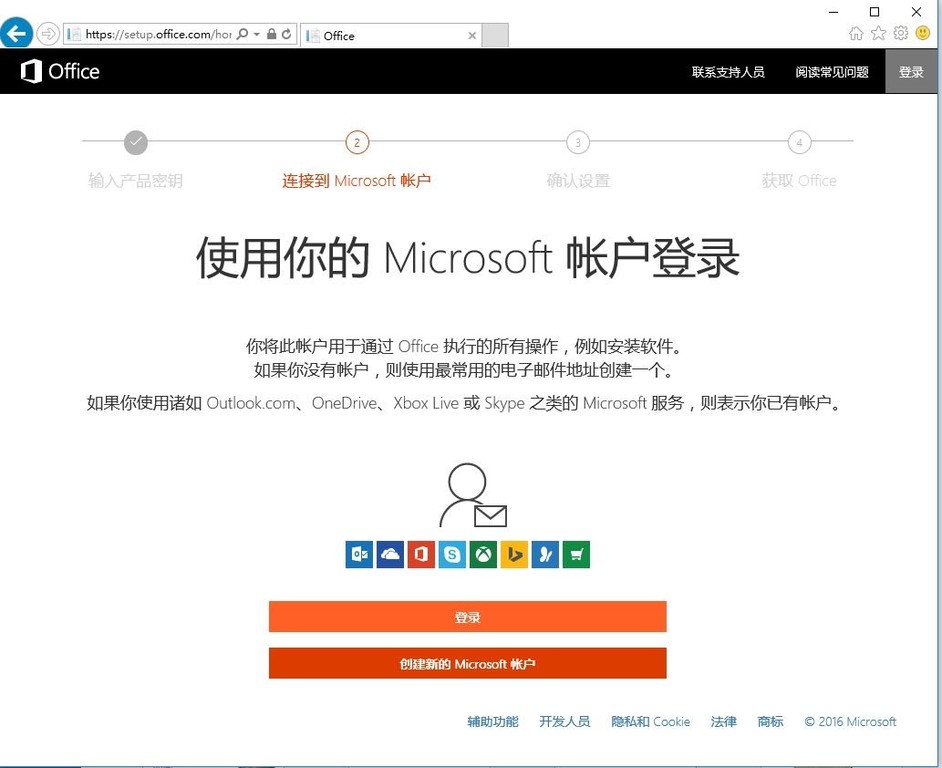Click the red Office tile icon
The image size is (942, 768).
(x=421, y=554)
